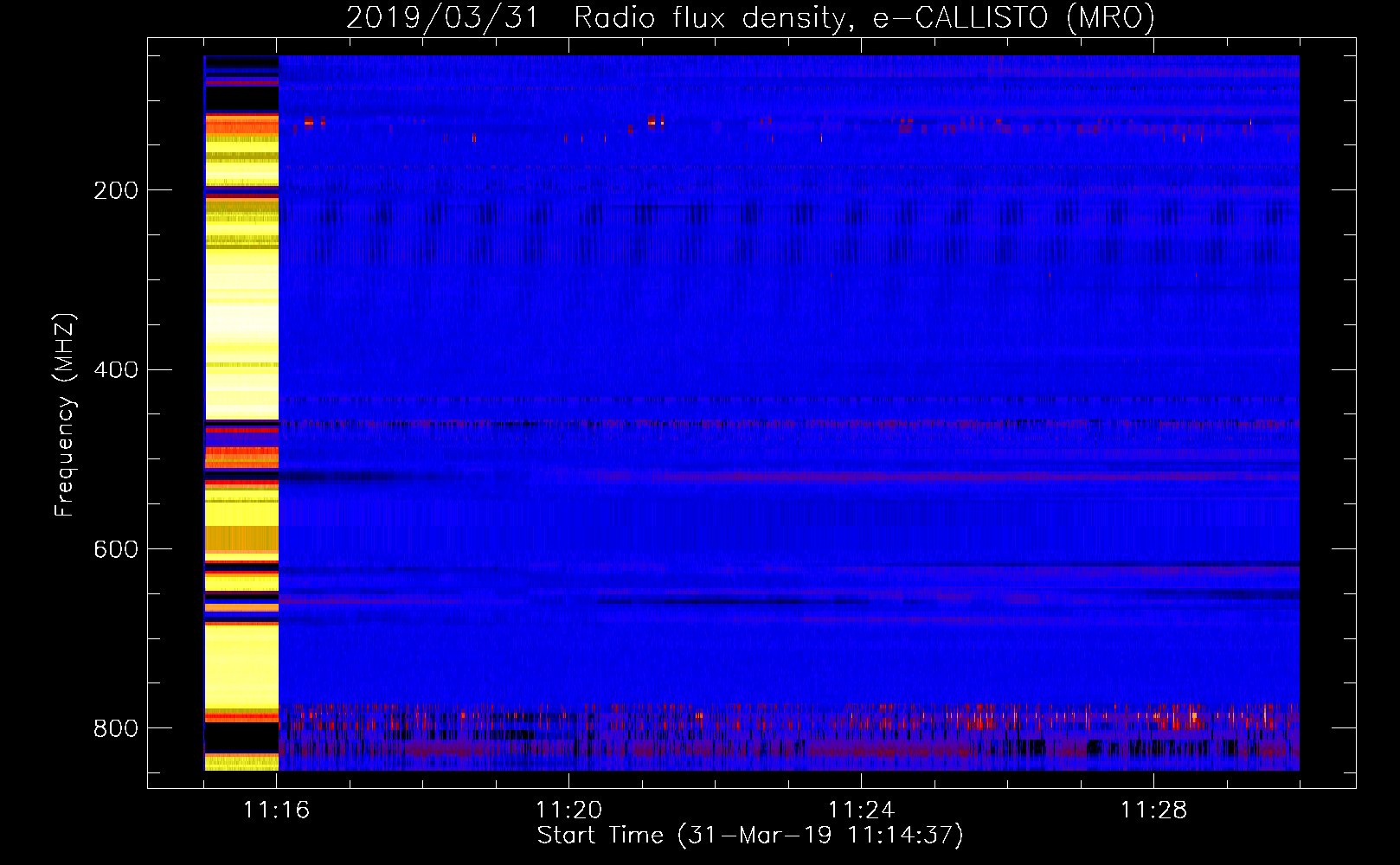Click the 'Start Time (31-Mar-19 11:14:37)' label
The width and height of the screenshot is (1400, 865).
coord(750,836)
